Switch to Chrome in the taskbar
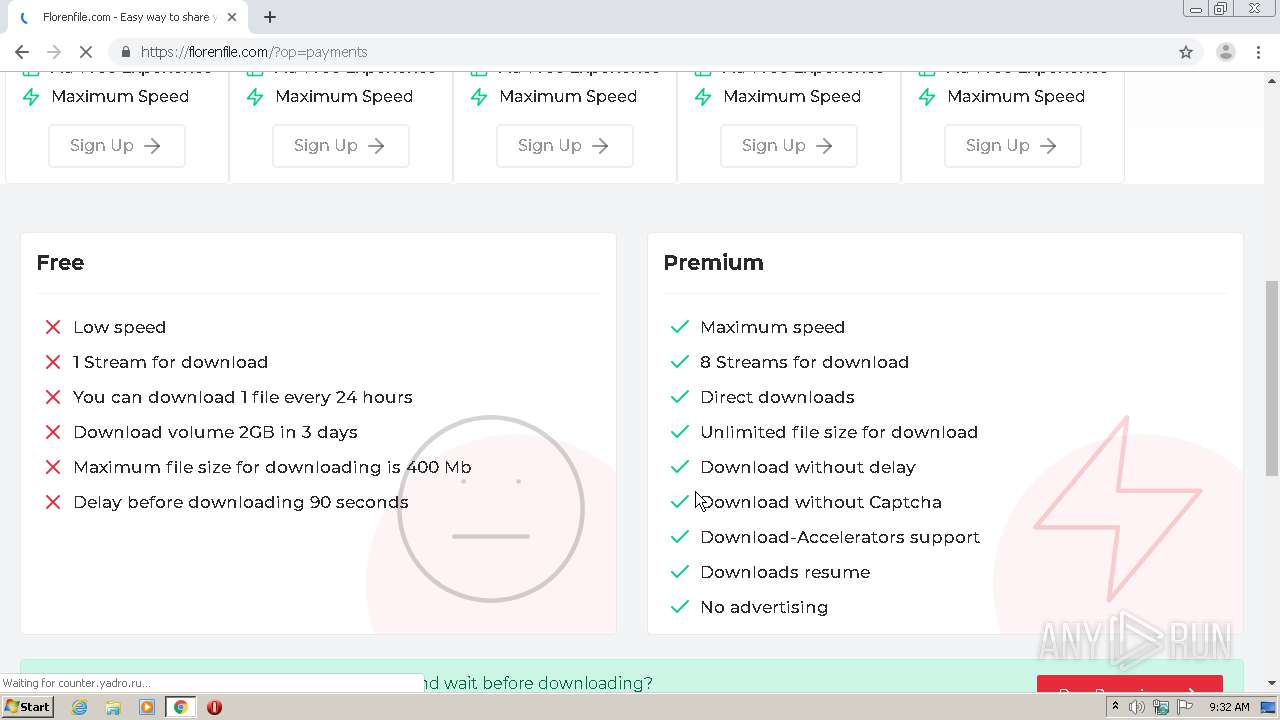This screenshot has height=720, width=1280. pos(181,707)
